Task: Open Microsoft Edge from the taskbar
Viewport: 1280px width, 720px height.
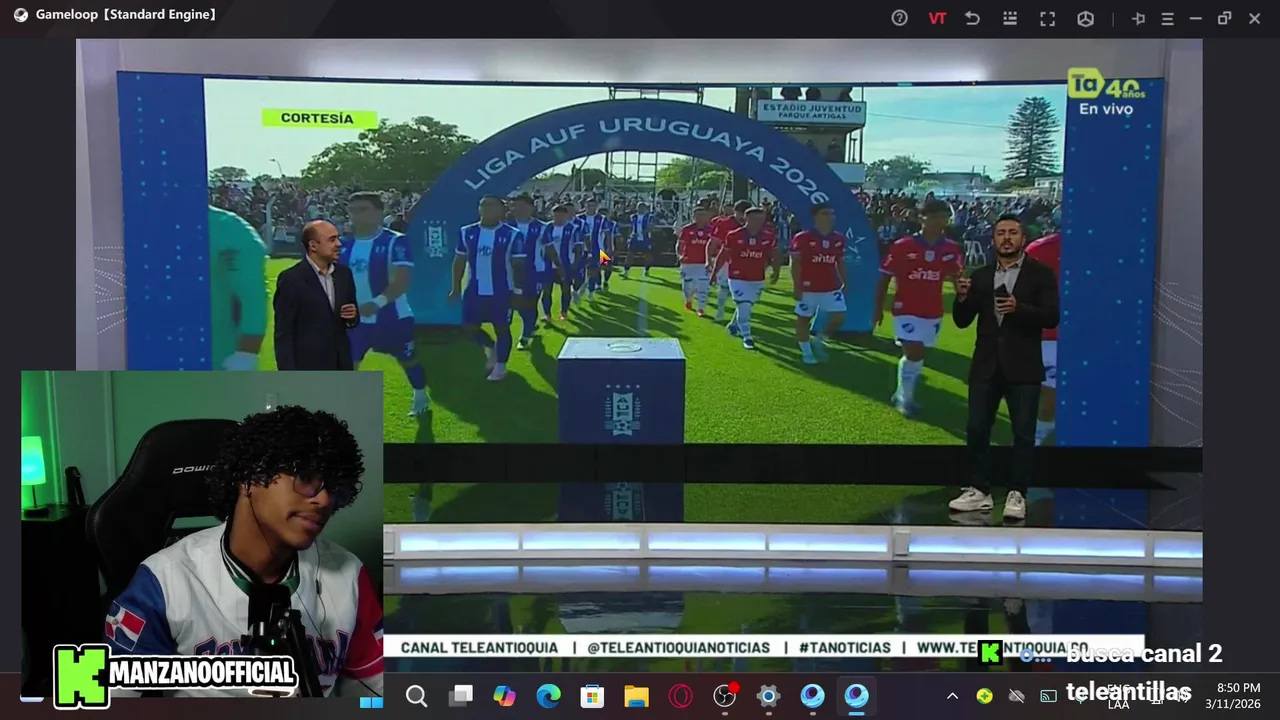Action: coord(548,697)
